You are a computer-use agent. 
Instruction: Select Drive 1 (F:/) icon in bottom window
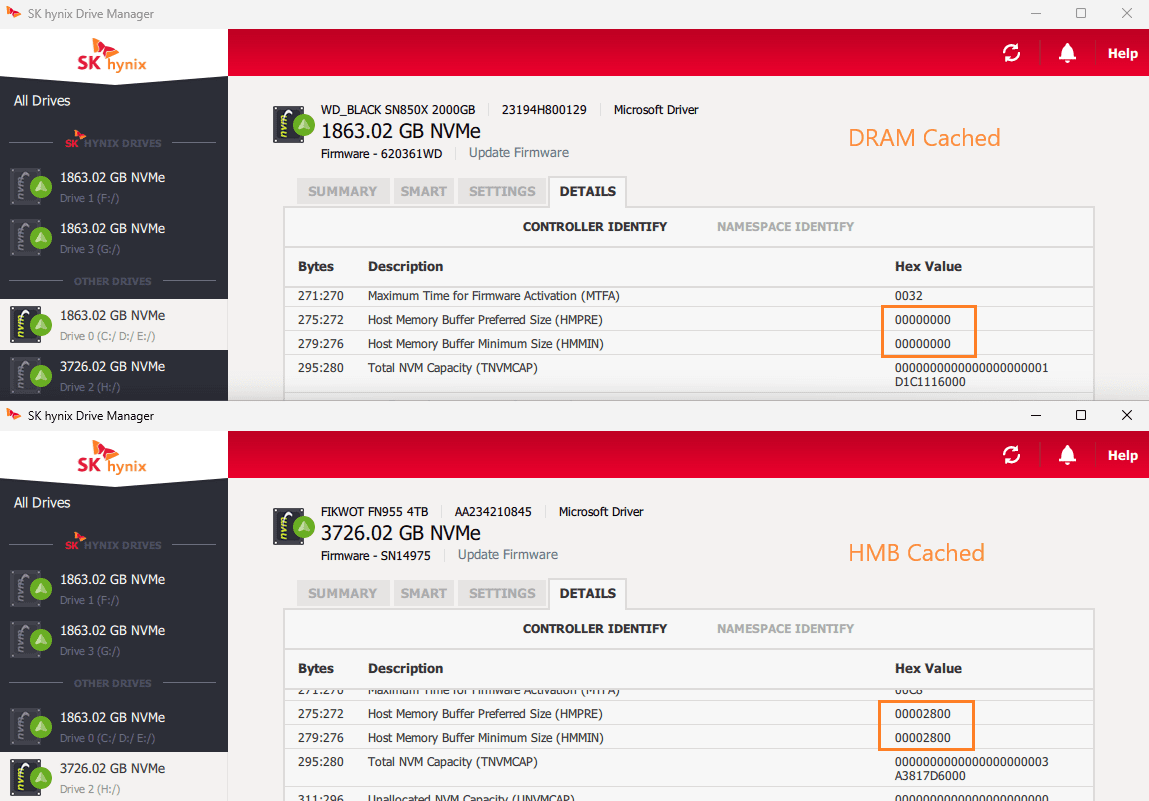(x=29, y=588)
